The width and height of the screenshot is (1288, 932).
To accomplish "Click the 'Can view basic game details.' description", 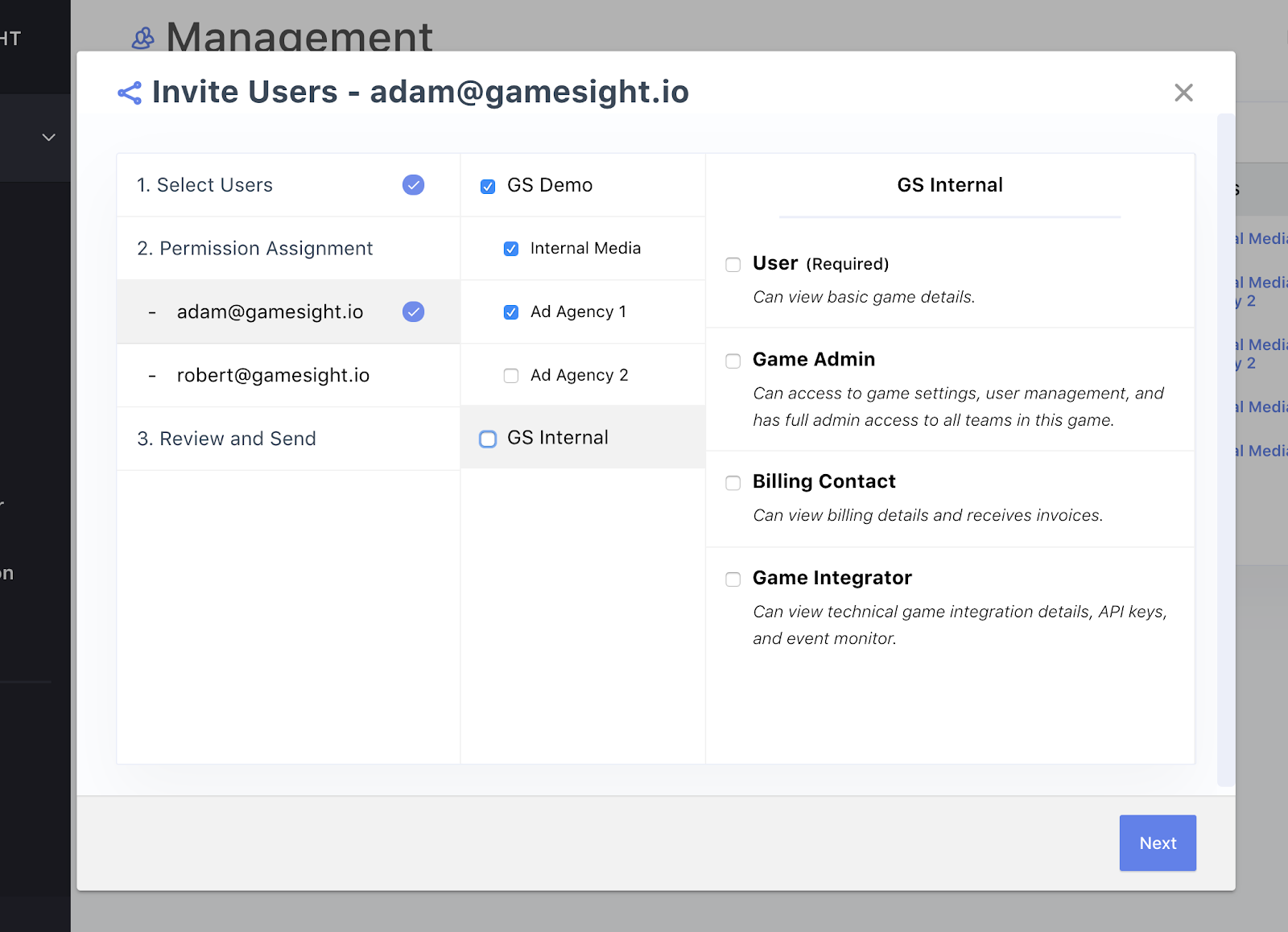I will click(864, 297).
